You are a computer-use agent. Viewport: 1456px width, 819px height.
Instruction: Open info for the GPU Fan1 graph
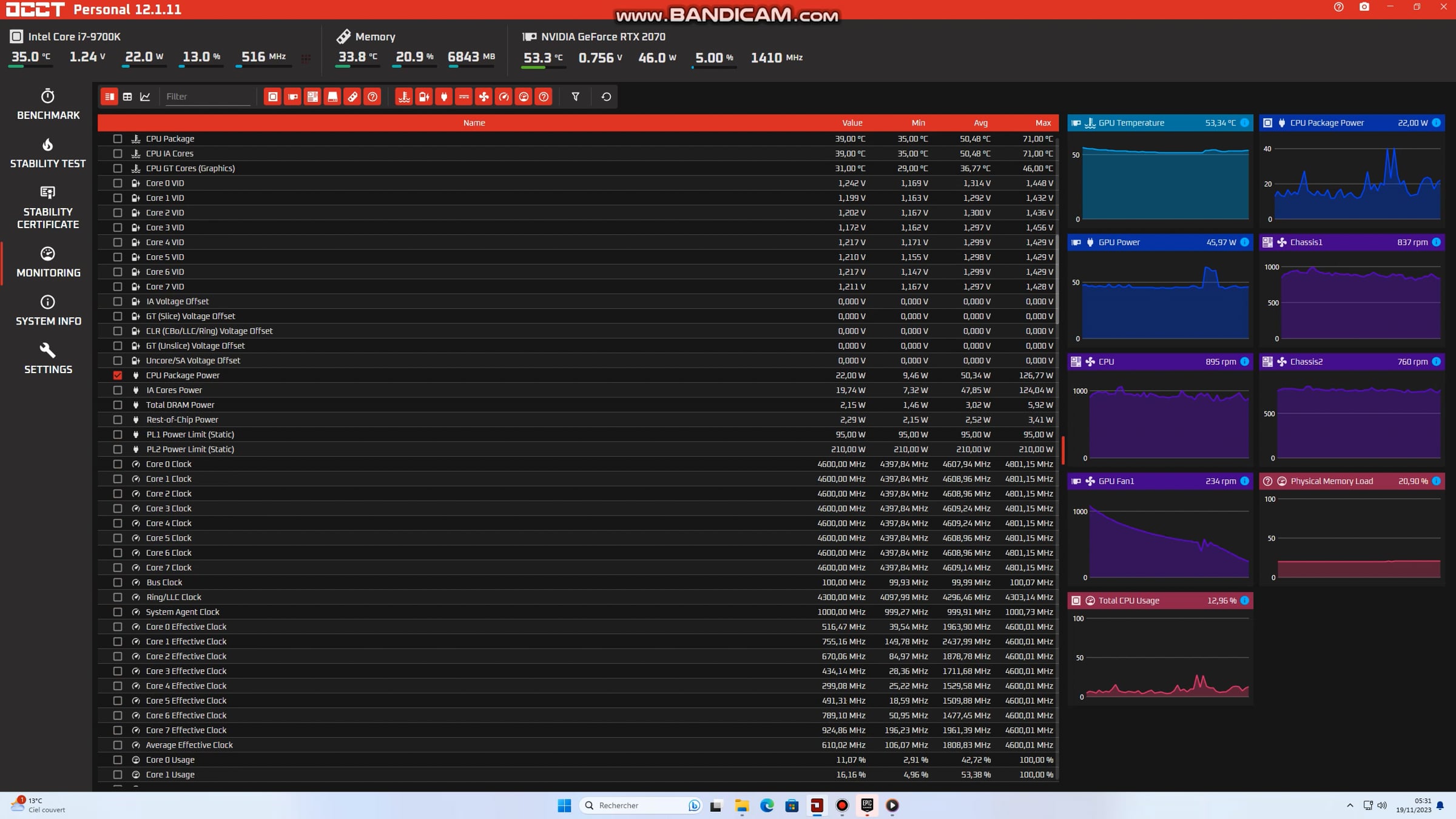tap(1245, 481)
